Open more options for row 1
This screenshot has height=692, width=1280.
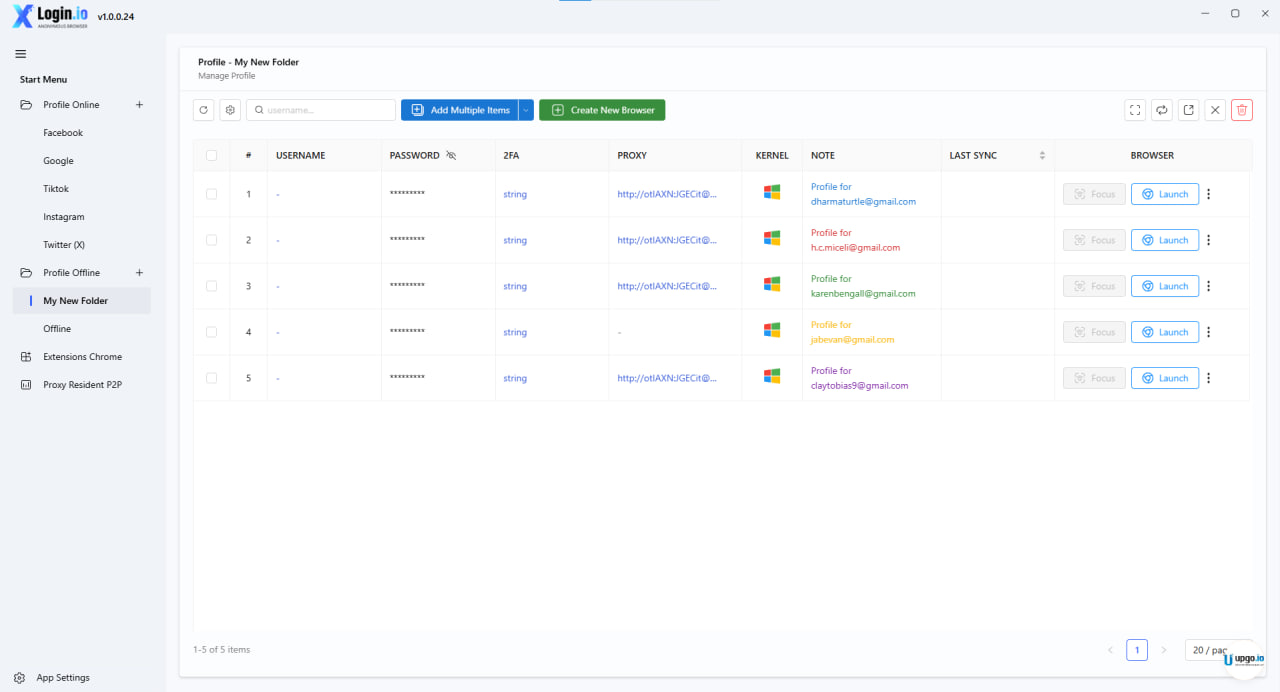tap(1208, 194)
